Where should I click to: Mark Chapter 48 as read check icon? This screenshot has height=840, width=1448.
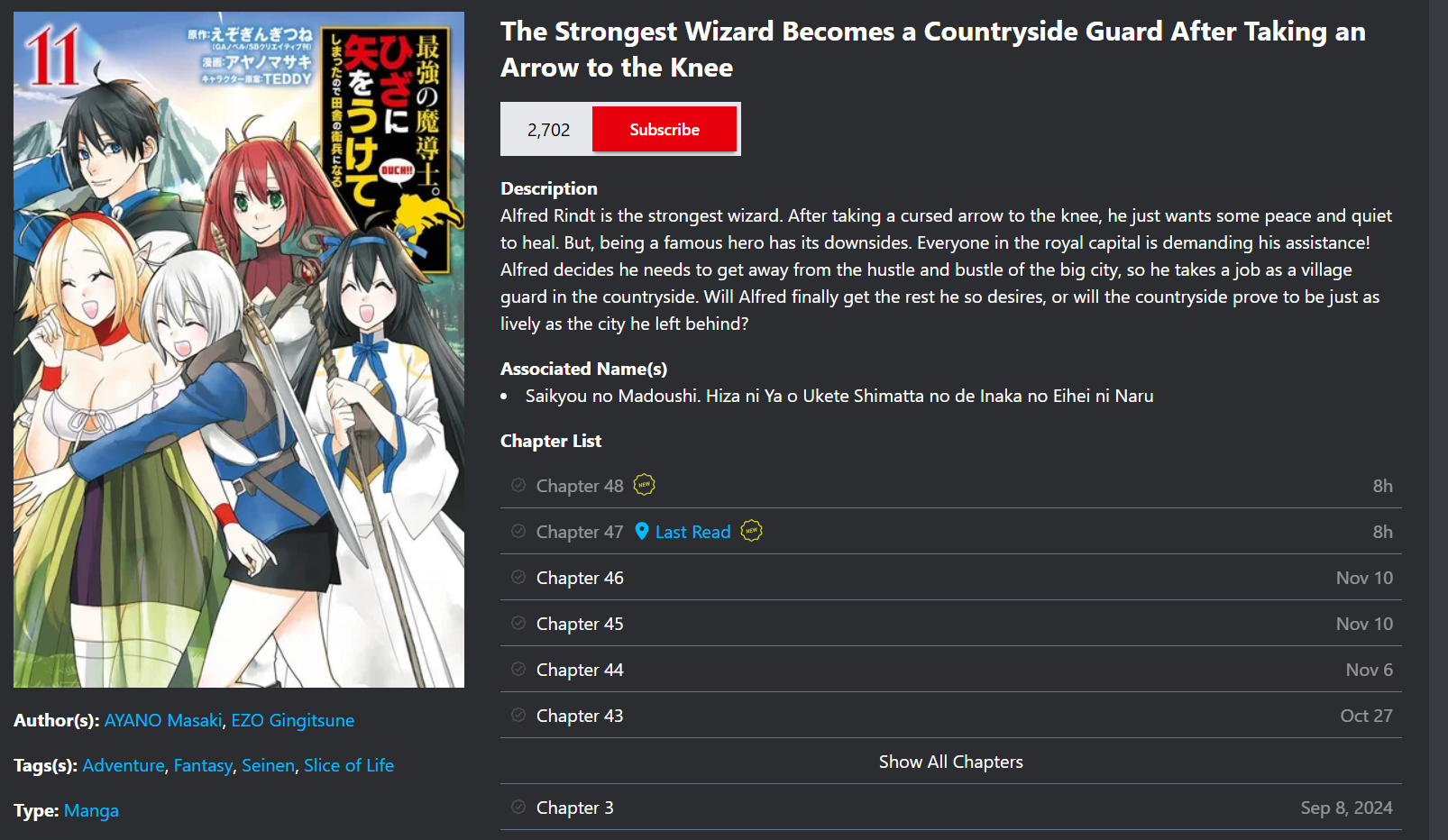coord(518,485)
